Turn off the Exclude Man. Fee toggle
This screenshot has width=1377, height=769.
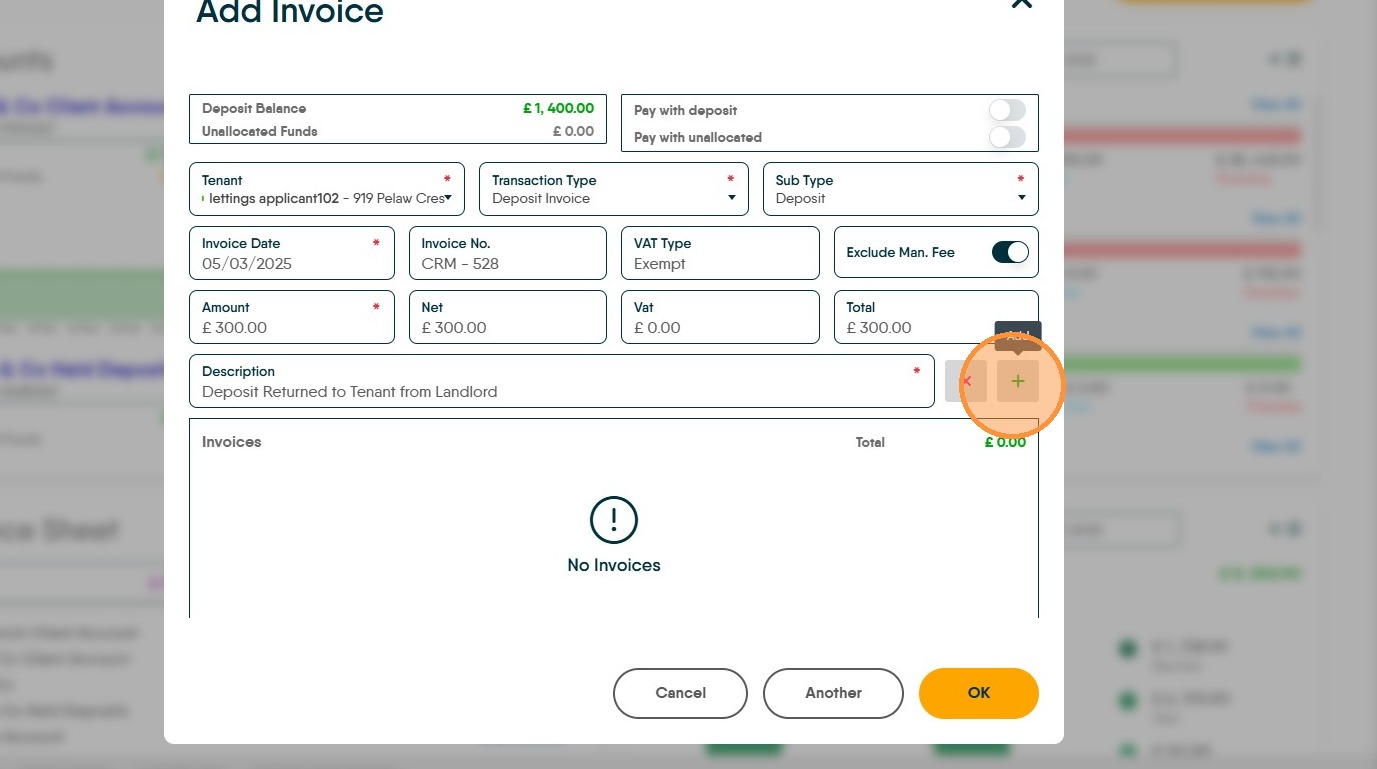1010,252
